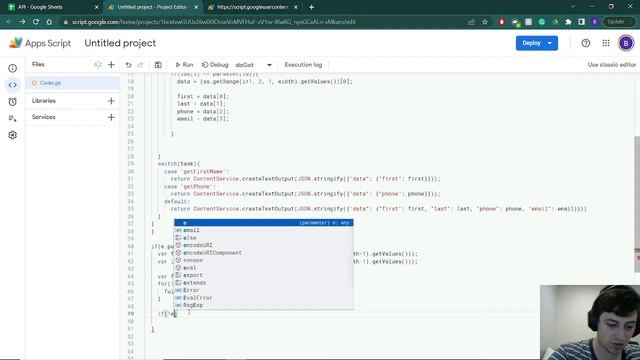Go forward in the browser

pos(22,22)
